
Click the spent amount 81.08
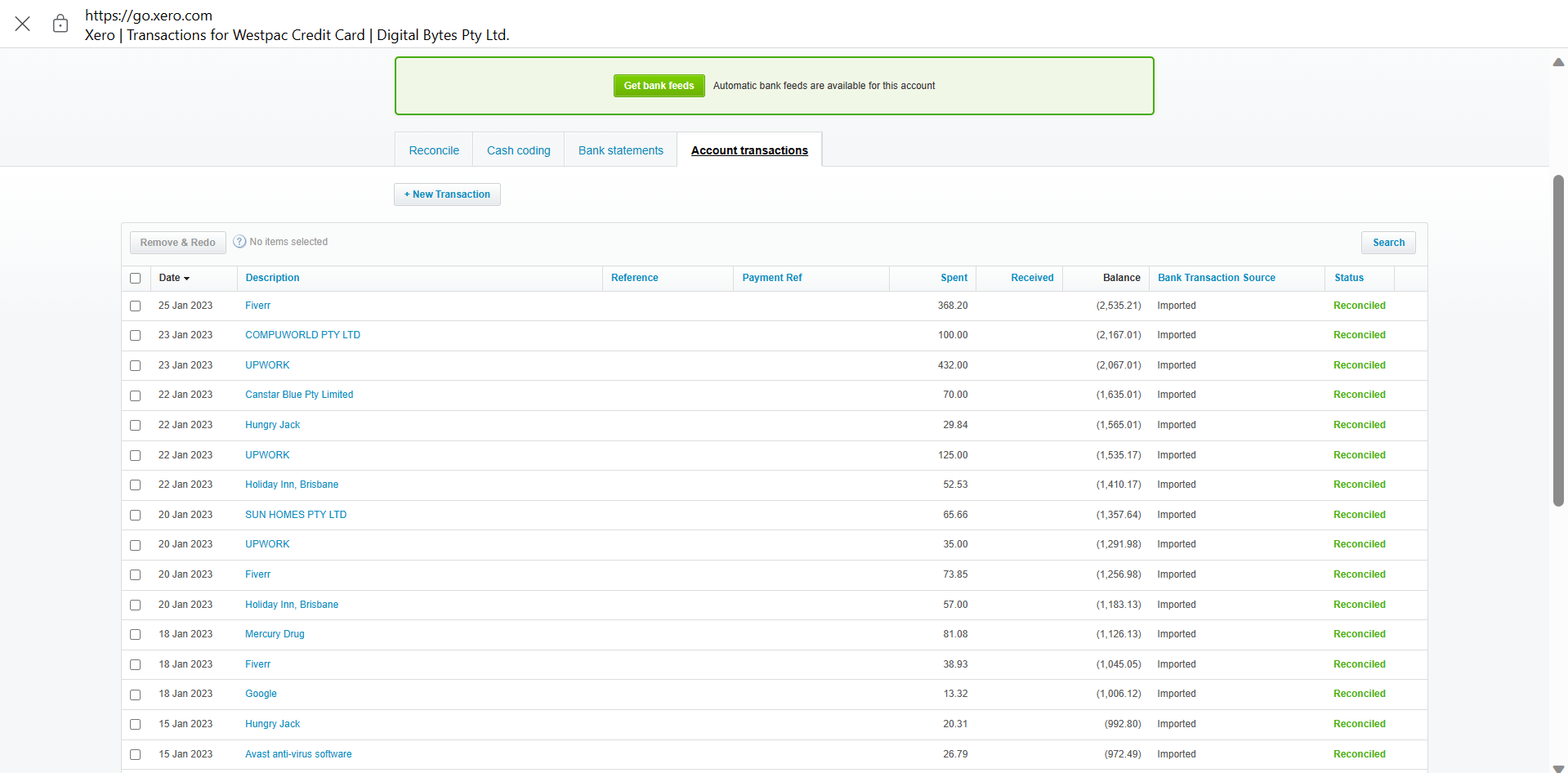pyautogui.click(x=955, y=634)
